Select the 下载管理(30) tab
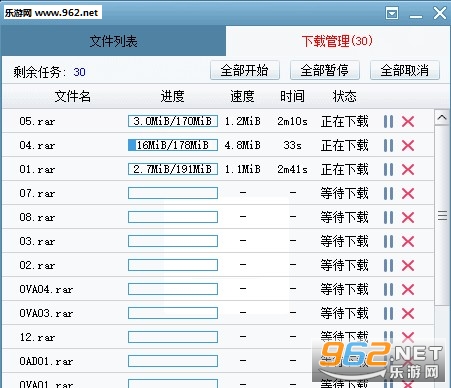 [337, 41]
